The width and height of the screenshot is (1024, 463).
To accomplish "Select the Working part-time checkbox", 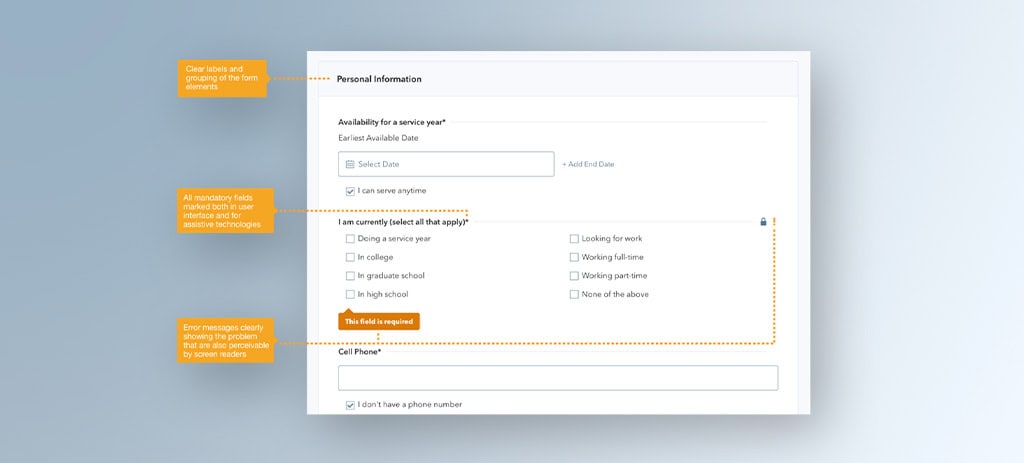I will pyautogui.click(x=574, y=276).
